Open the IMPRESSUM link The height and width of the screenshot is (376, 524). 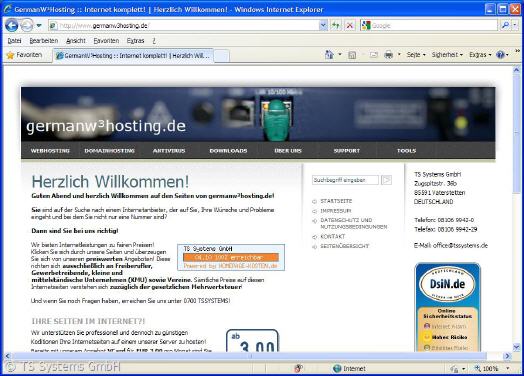(x=336, y=211)
